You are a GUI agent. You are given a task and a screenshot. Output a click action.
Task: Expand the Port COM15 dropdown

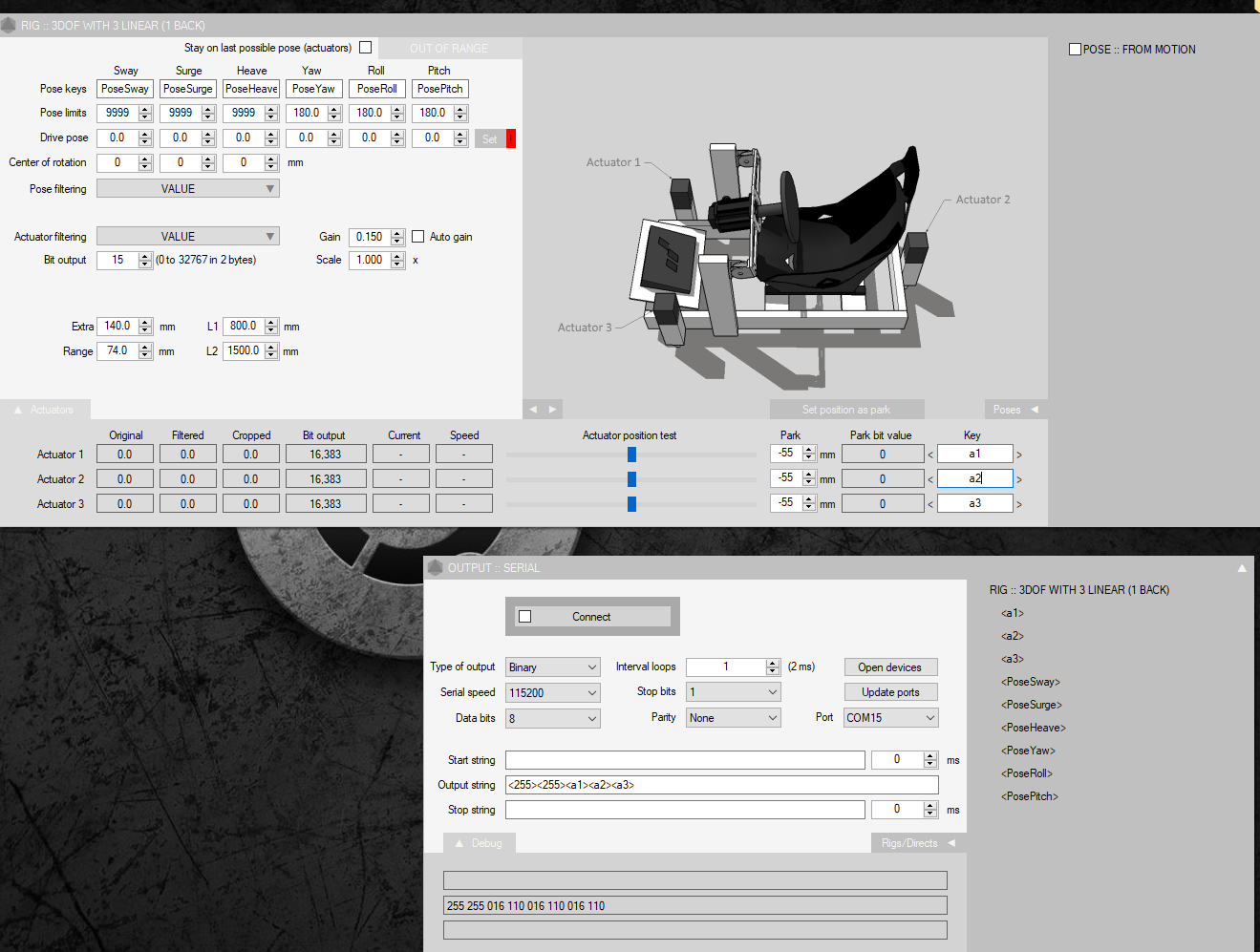[x=890, y=718]
